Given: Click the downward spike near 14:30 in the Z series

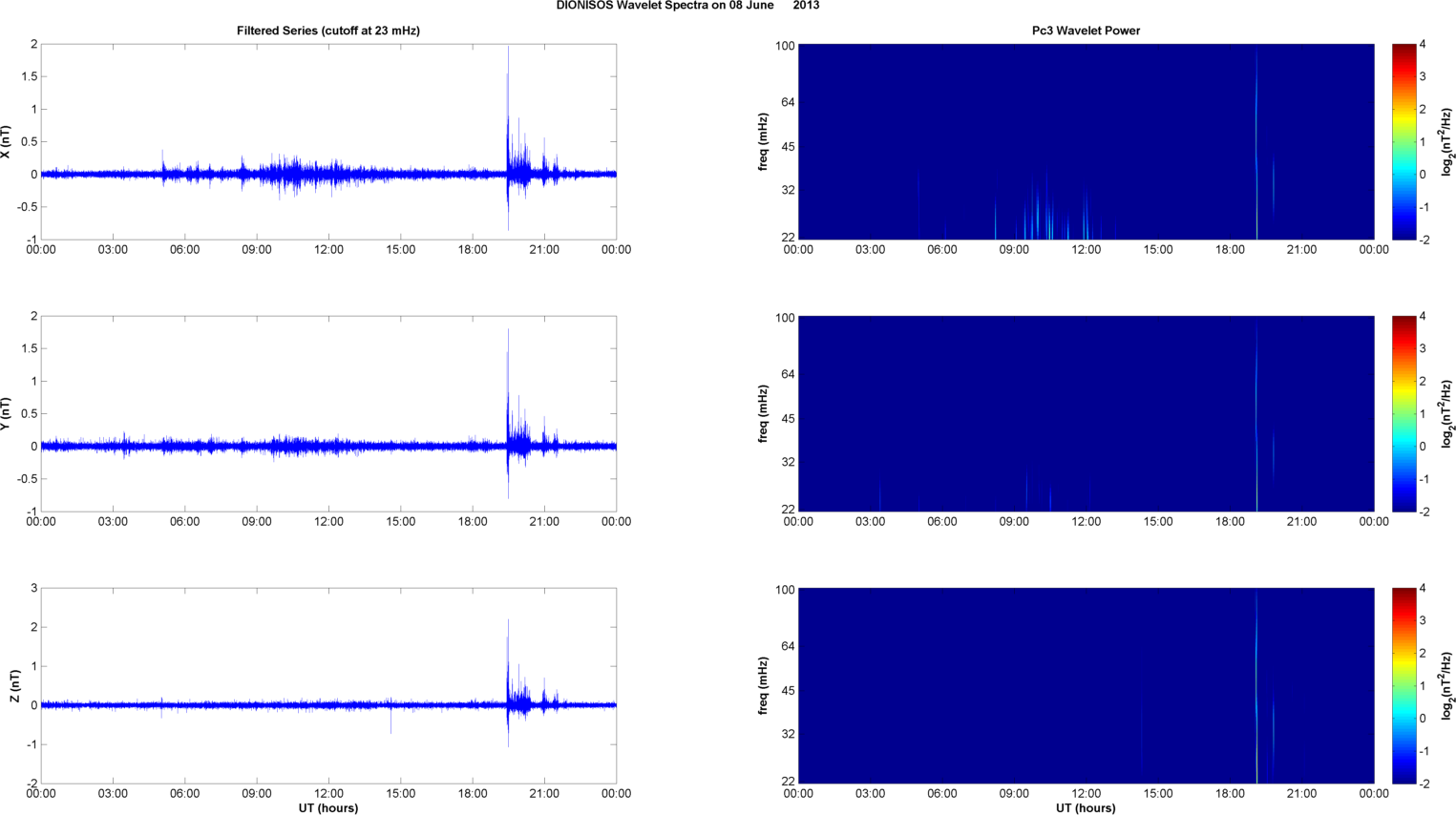Looking at the screenshot, I should click(390, 720).
